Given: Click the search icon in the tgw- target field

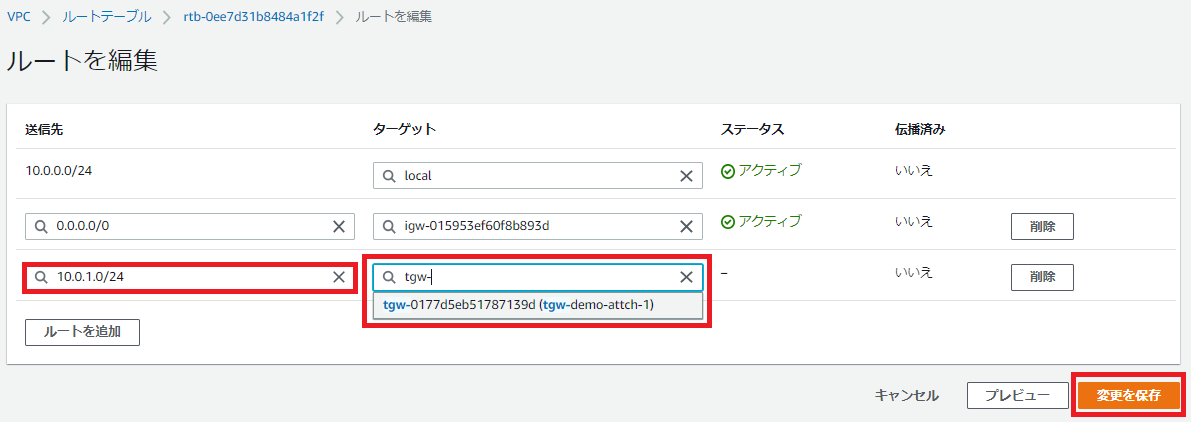Looking at the screenshot, I should [x=388, y=277].
